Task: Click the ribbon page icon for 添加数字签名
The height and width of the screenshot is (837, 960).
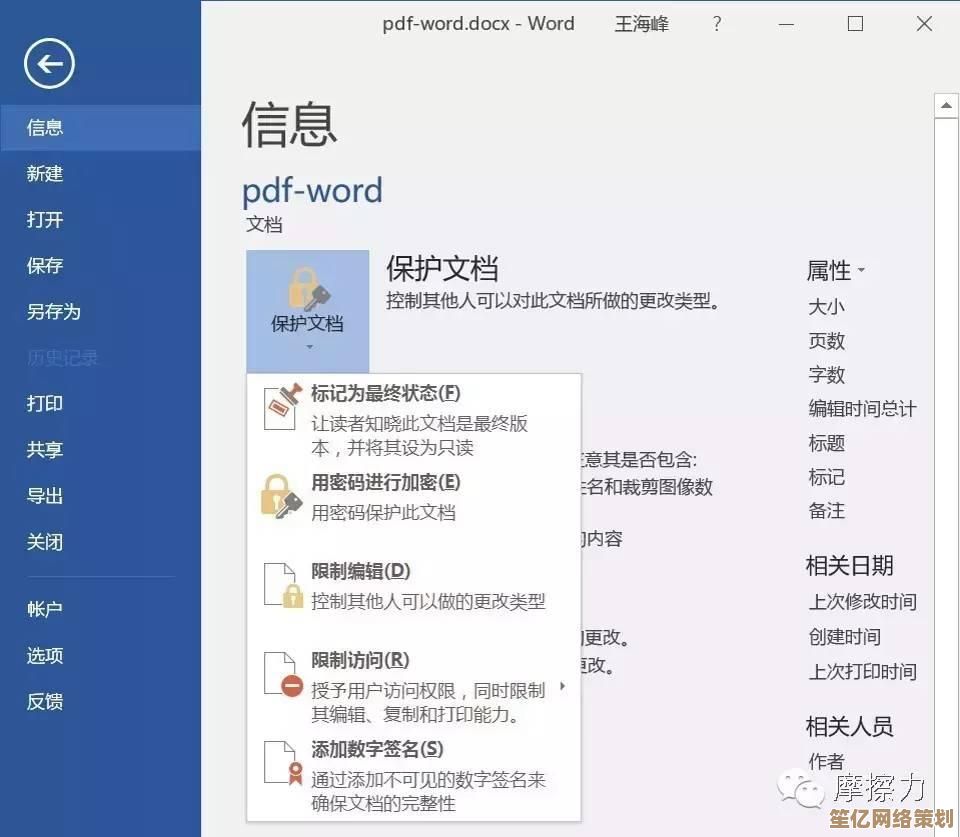Action: pos(283,763)
